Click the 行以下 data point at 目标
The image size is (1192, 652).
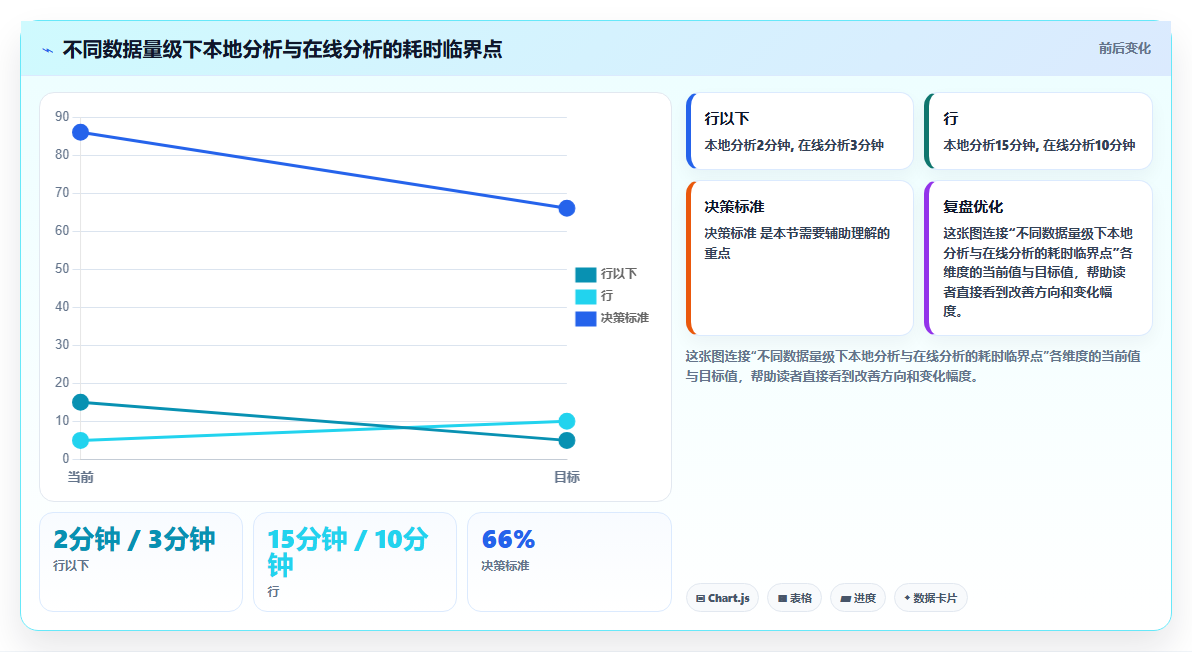(x=566, y=440)
